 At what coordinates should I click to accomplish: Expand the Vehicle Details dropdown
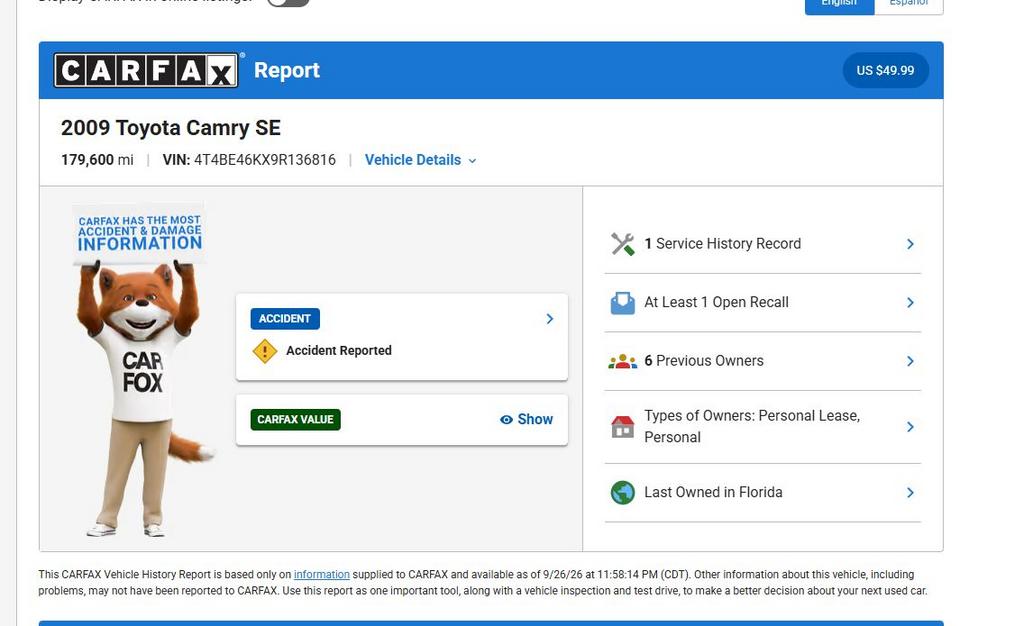pyautogui.click(x=421, y=160)
